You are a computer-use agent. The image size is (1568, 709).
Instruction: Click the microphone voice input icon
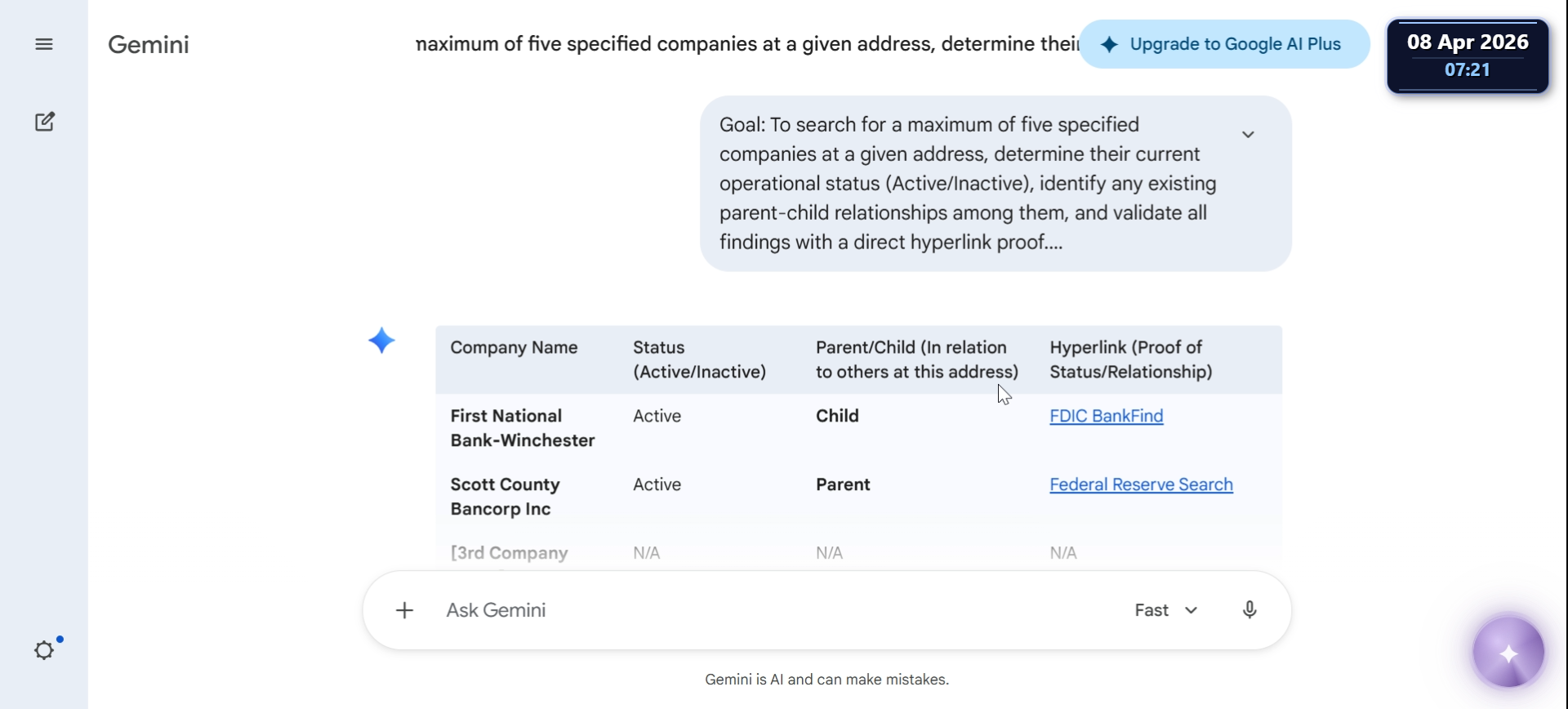1249,610
